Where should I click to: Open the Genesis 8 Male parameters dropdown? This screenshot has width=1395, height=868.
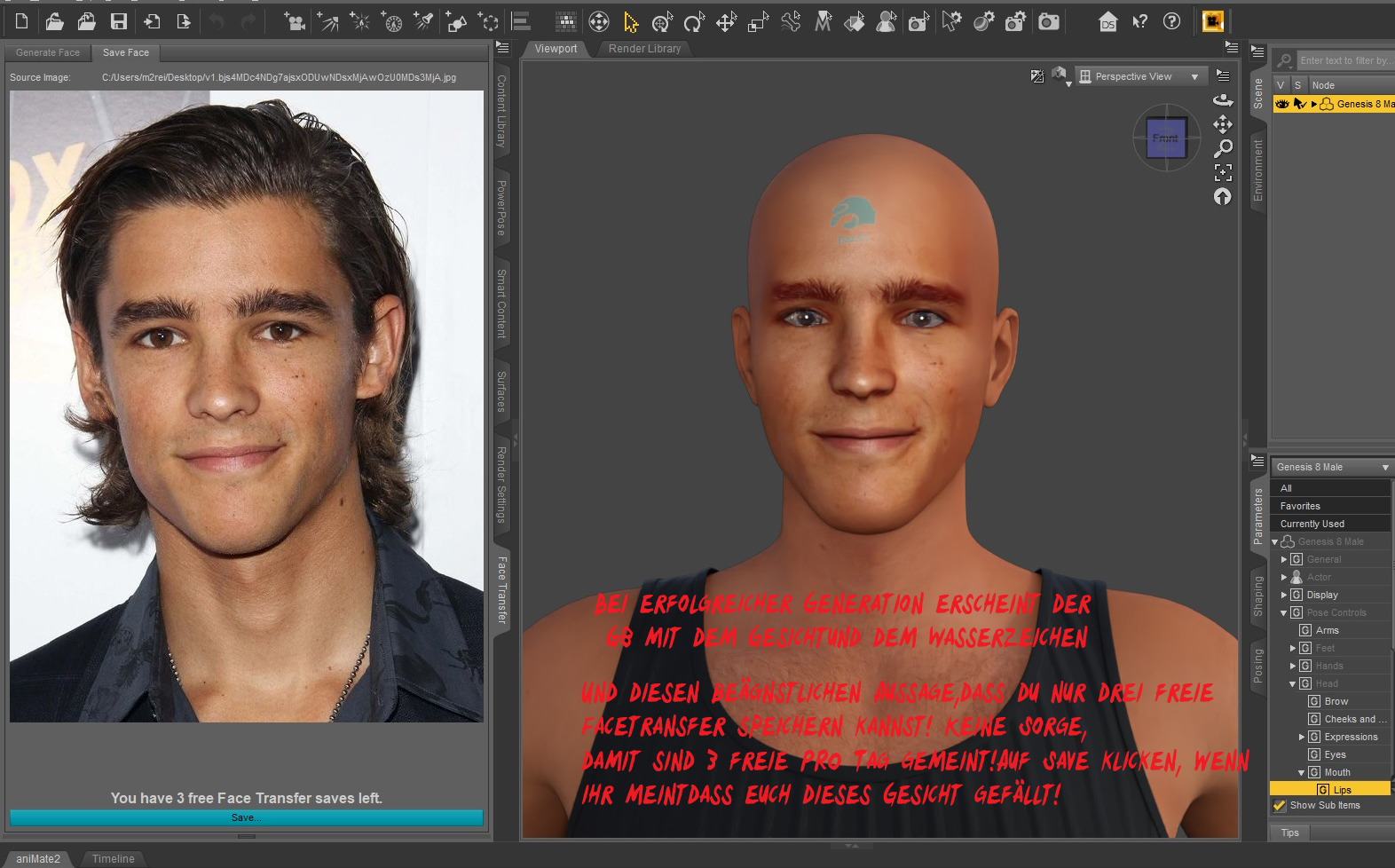click(1331, 467)
